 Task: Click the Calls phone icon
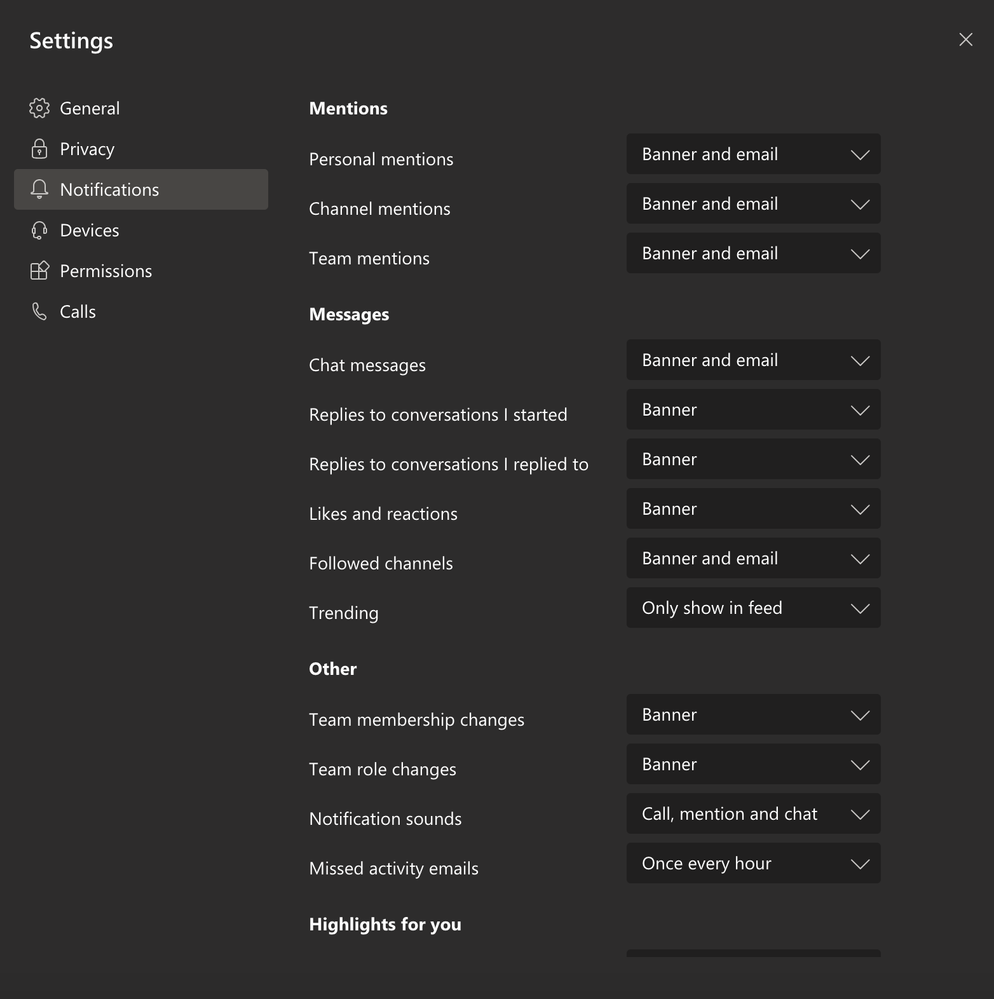click(x=39, y=312)
